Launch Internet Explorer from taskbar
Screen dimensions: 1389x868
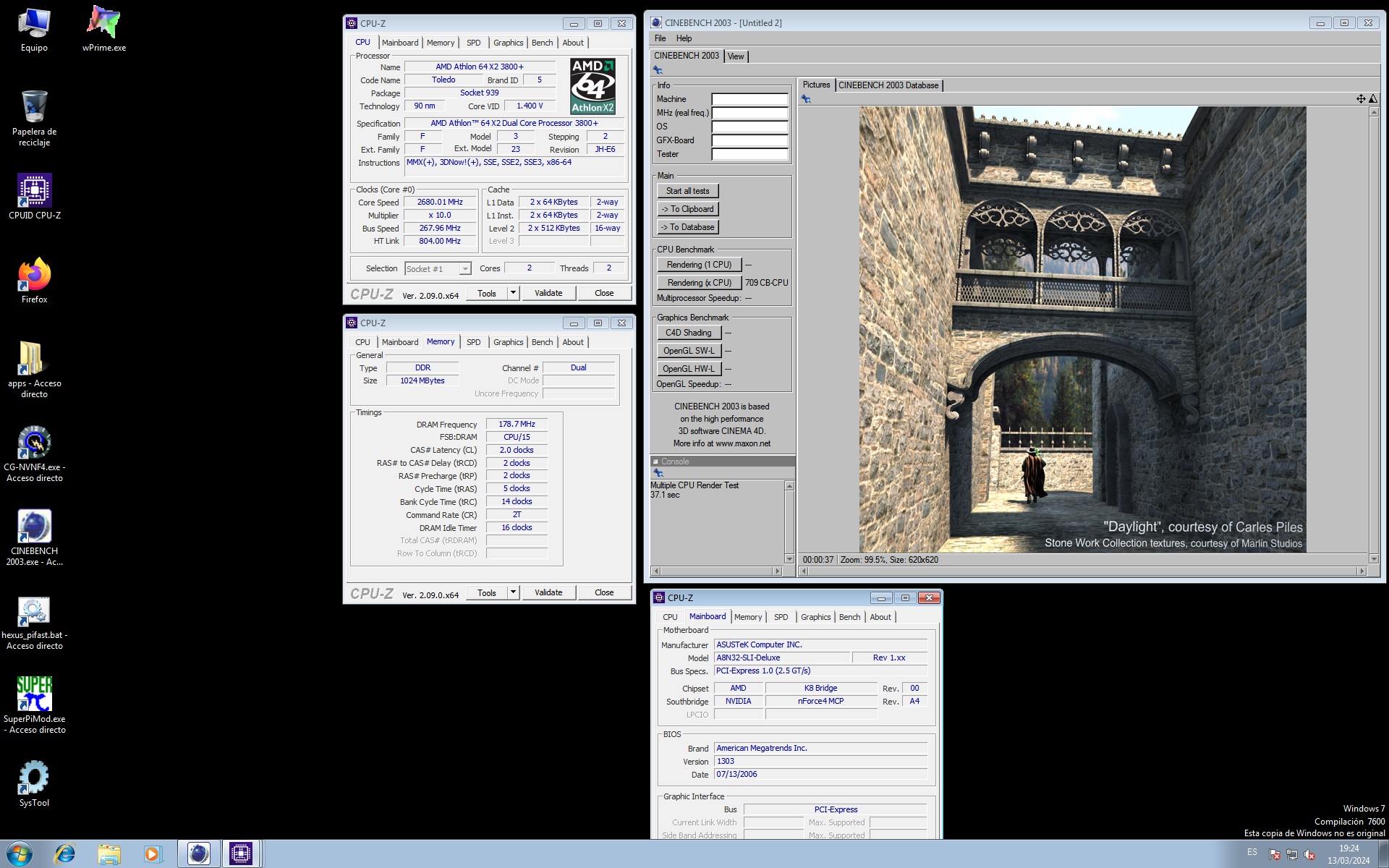[65, 854]
